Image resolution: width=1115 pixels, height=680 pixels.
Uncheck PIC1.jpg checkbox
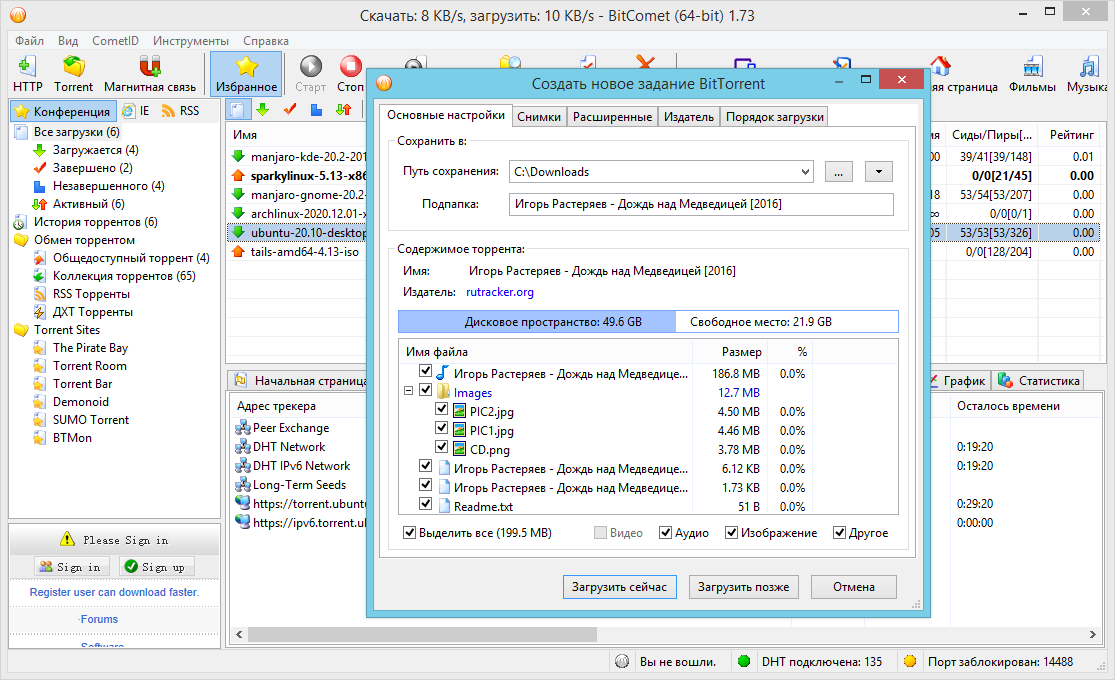pyautogui.click(x=442, y=428)
